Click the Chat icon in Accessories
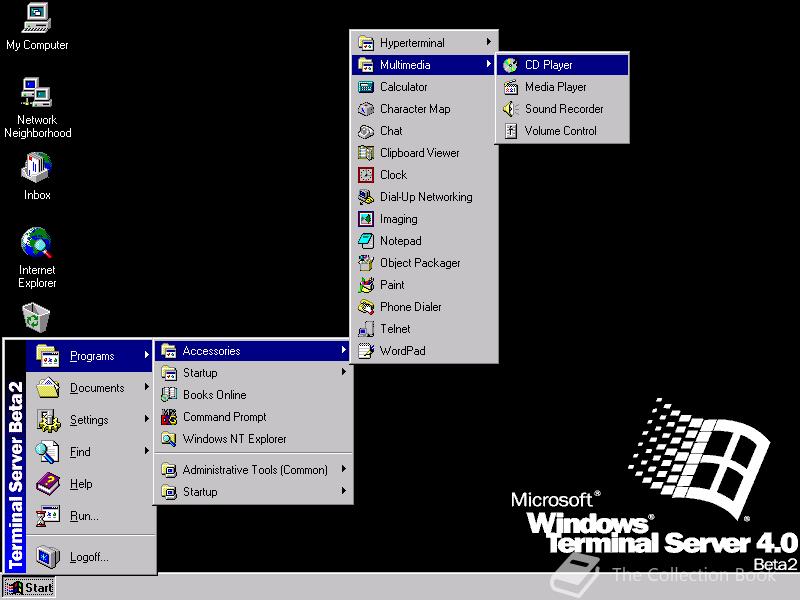The image size is (800, 600). coord(366,131)
